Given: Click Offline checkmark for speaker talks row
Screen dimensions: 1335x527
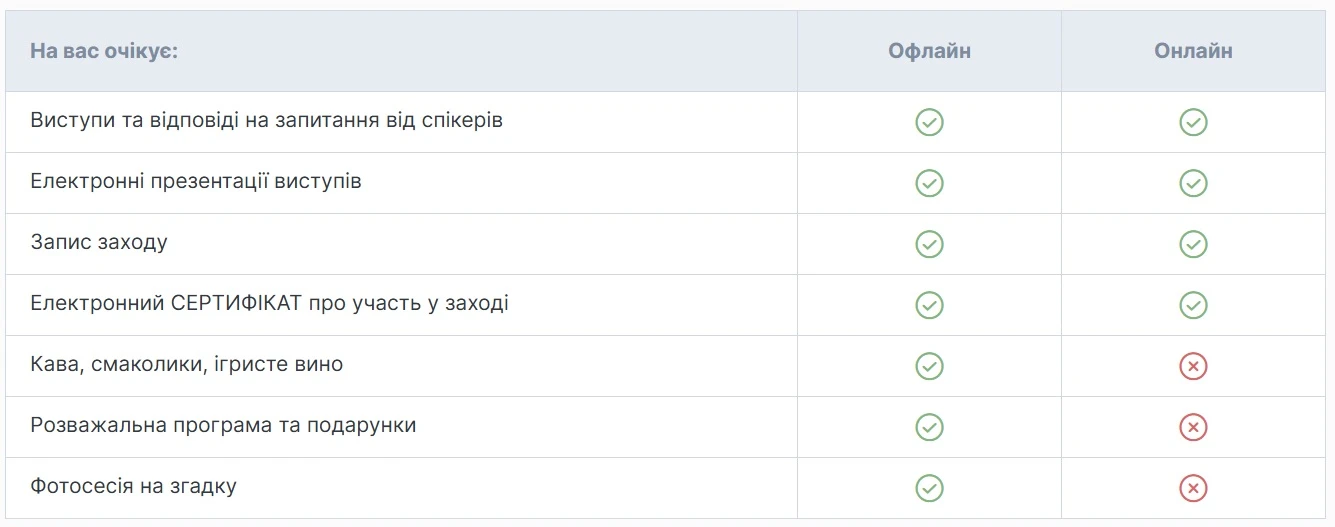Looking at the screenshot, I should click(929, 122).
